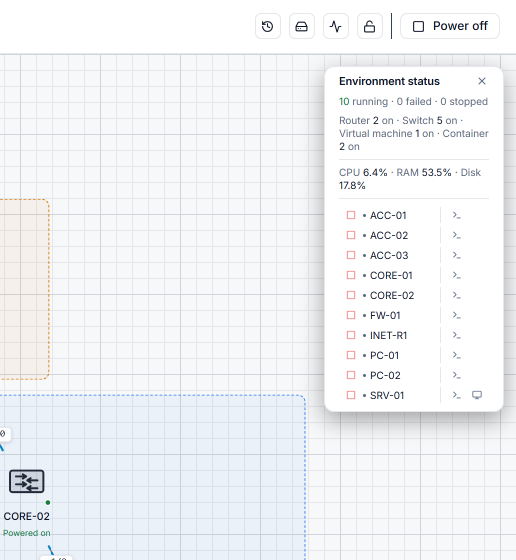
Task: Click the Powered on status under CORE-02
Action: tap(26, 533)
